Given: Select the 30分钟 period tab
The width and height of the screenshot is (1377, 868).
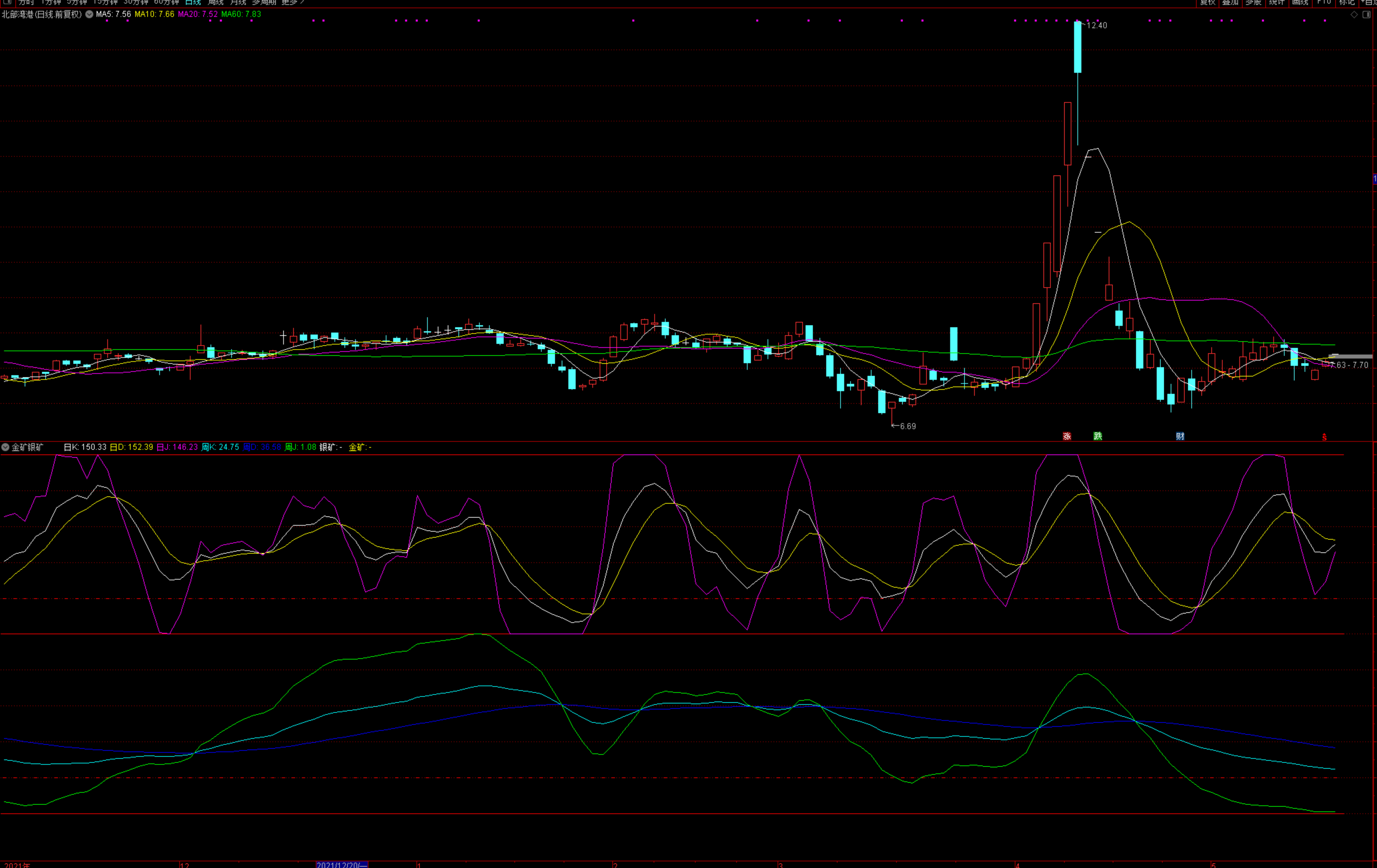Looking at the screenshot, I should coord(135,2).
